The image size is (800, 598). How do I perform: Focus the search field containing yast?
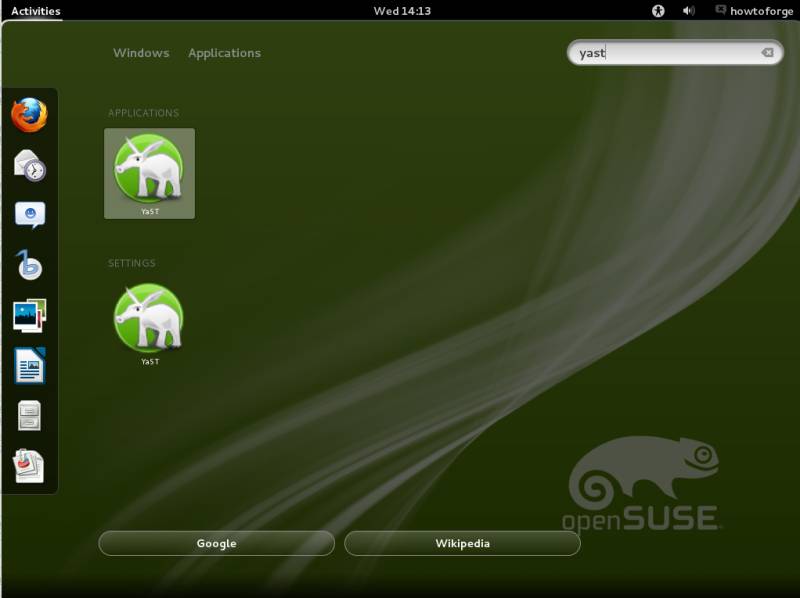pyautogui.click(x=674, y=53)
